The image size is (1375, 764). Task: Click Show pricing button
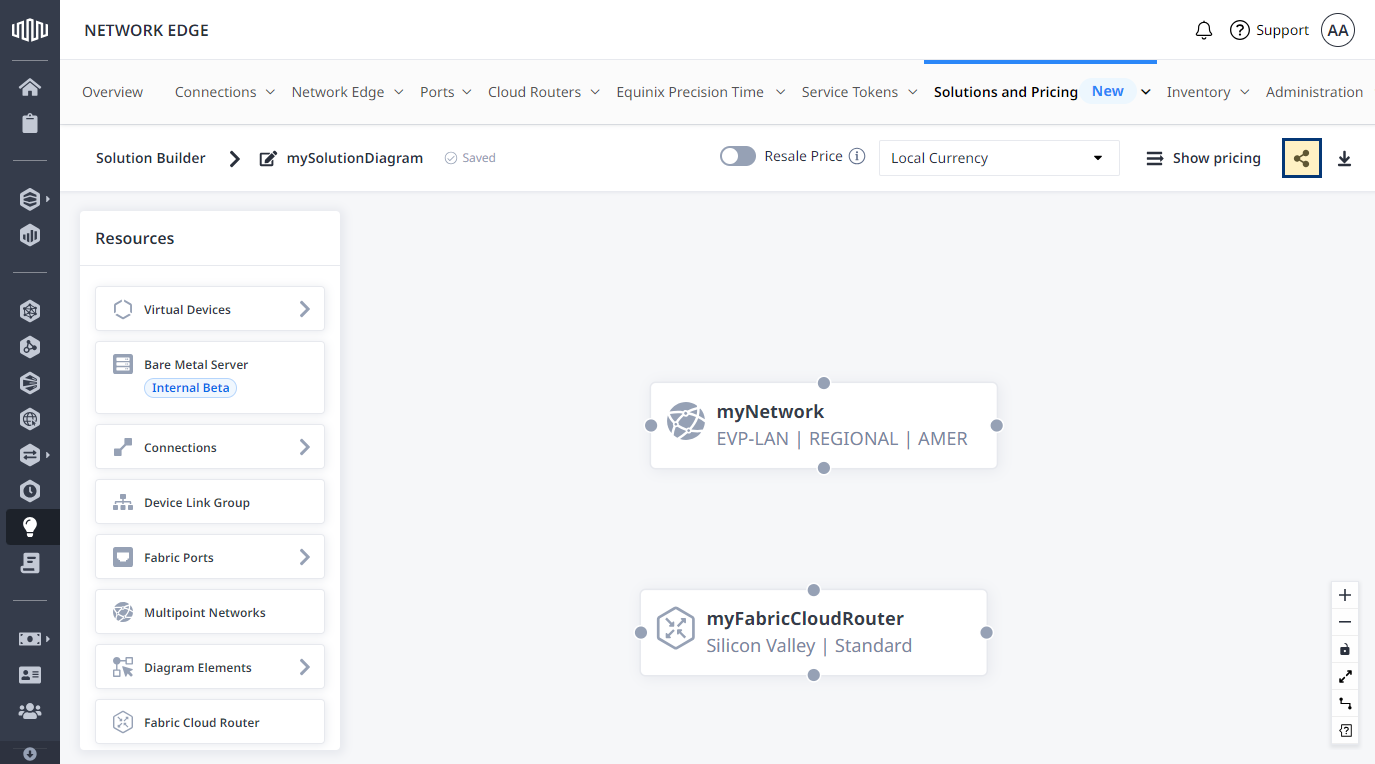(x=1203, y=158)
